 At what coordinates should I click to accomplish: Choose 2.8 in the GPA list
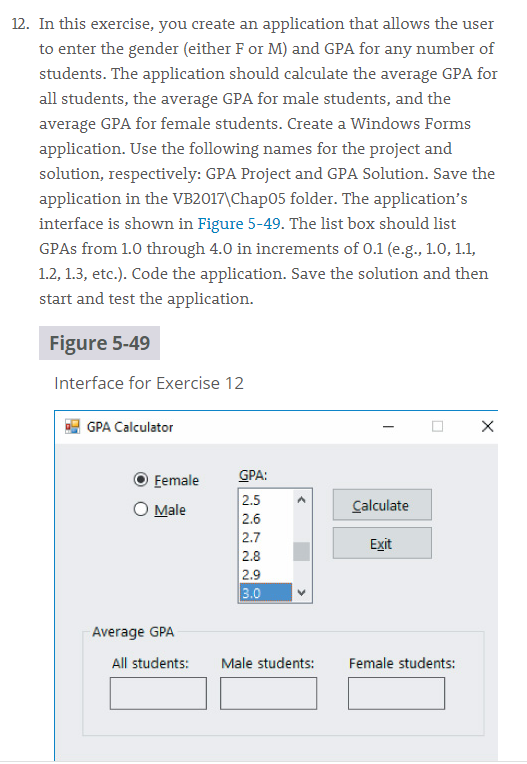266,555
